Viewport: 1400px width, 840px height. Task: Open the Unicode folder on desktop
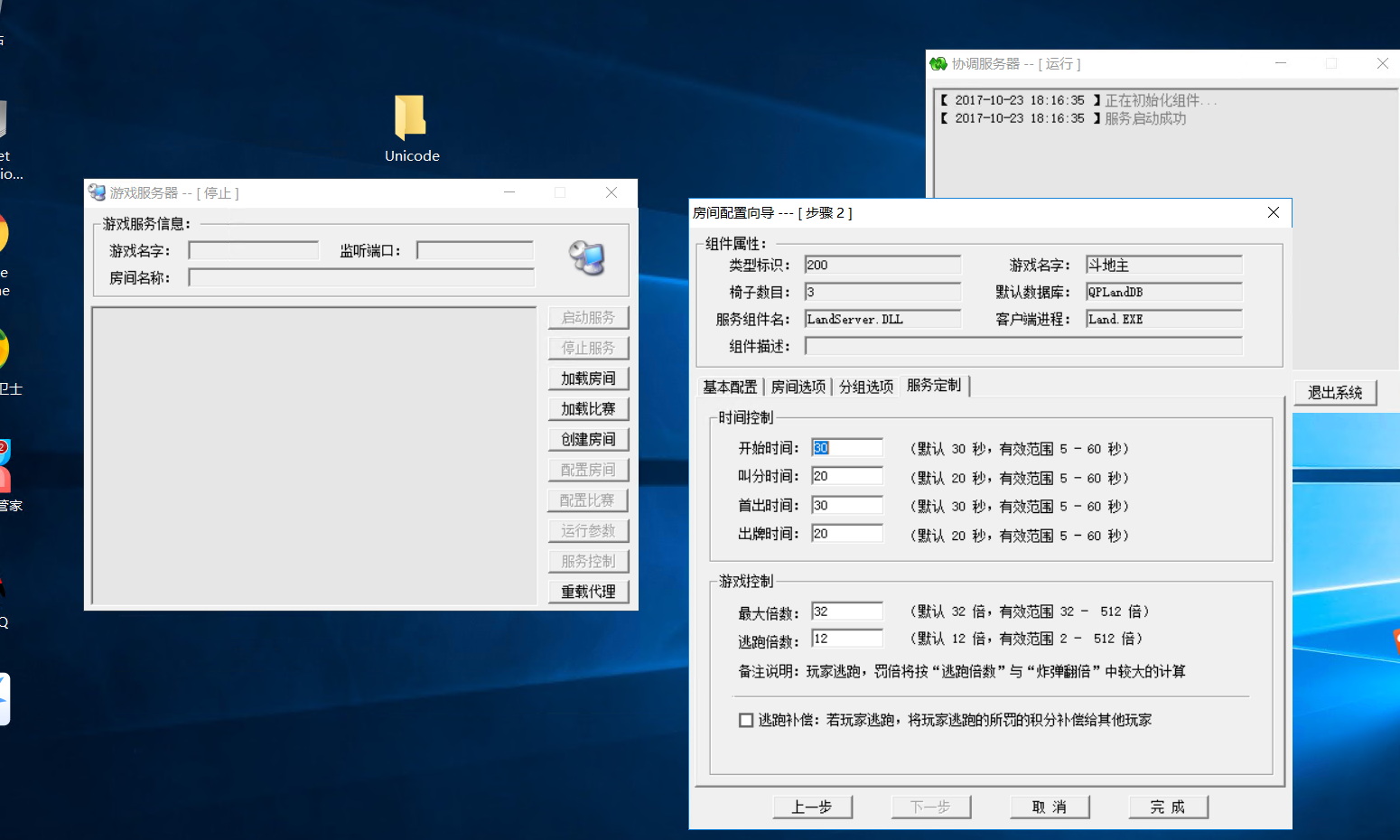[x=411, y=128]
